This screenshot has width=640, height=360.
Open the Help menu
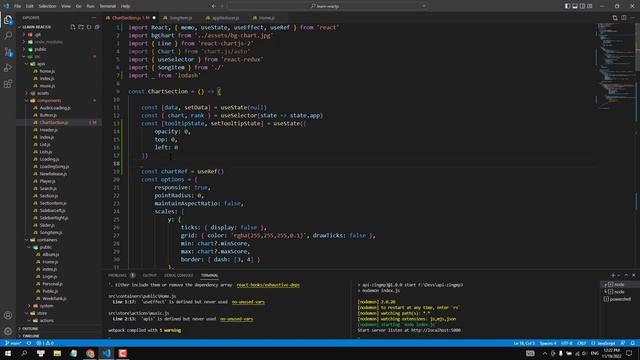[126, 6]
